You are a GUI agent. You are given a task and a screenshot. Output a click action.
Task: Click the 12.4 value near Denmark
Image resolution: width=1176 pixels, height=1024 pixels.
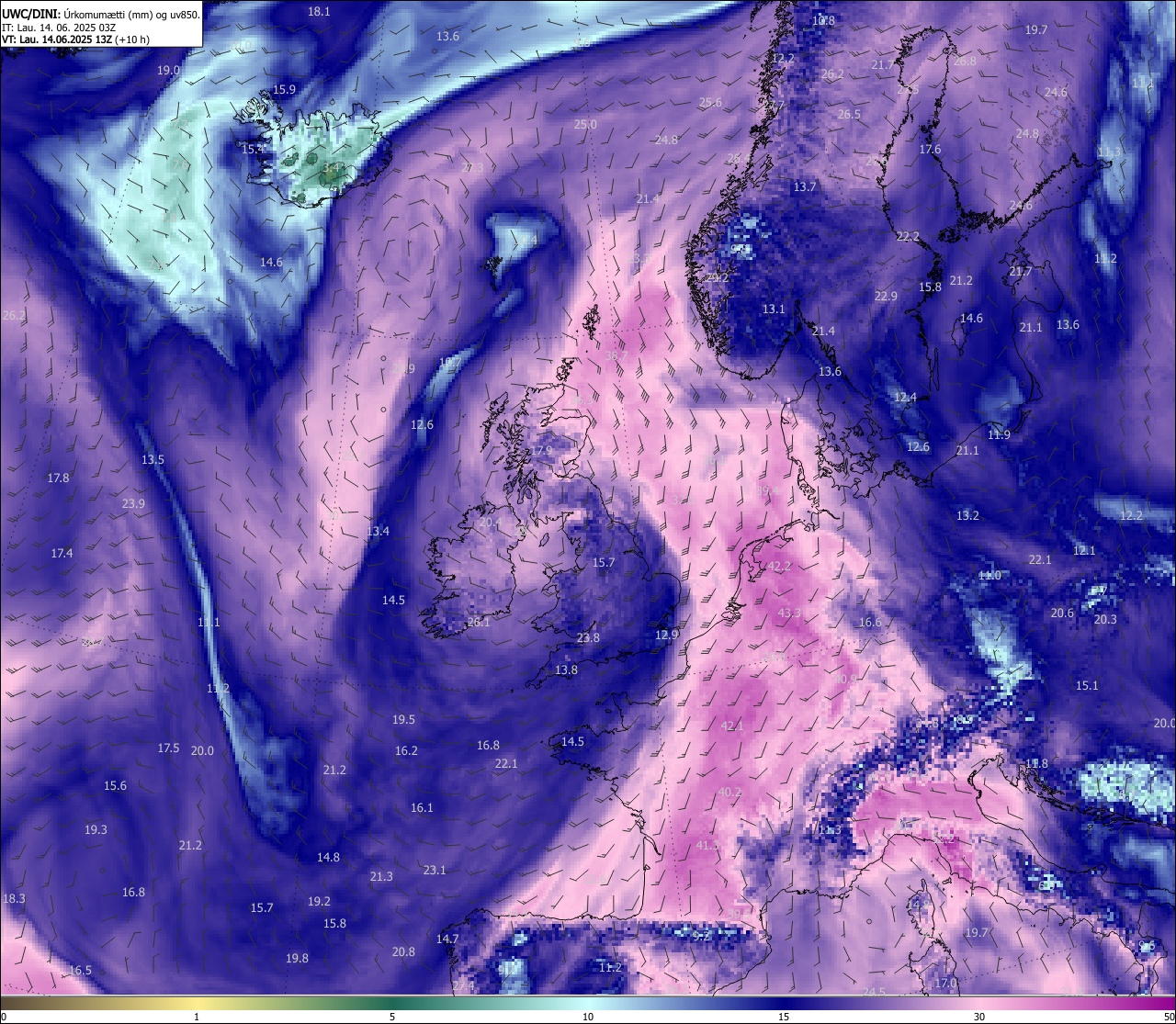click(x=905, y=398)
